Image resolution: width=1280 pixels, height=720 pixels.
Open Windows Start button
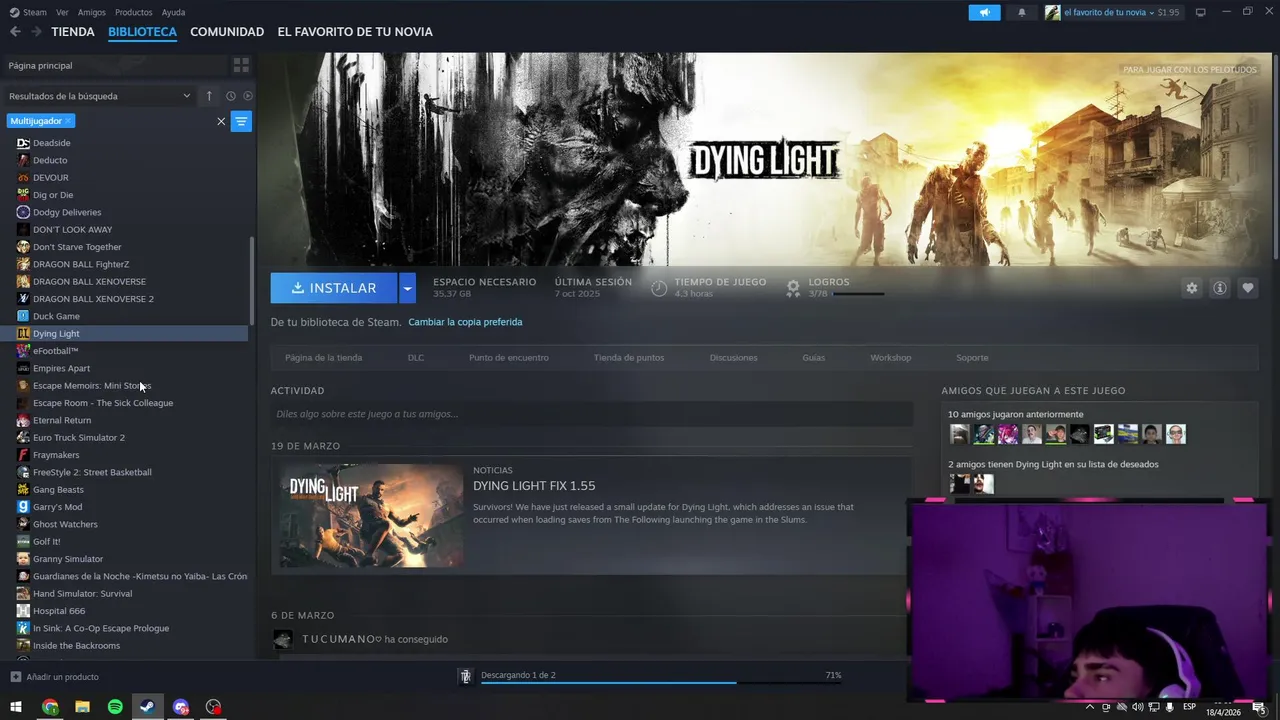(x=16, y=707)
